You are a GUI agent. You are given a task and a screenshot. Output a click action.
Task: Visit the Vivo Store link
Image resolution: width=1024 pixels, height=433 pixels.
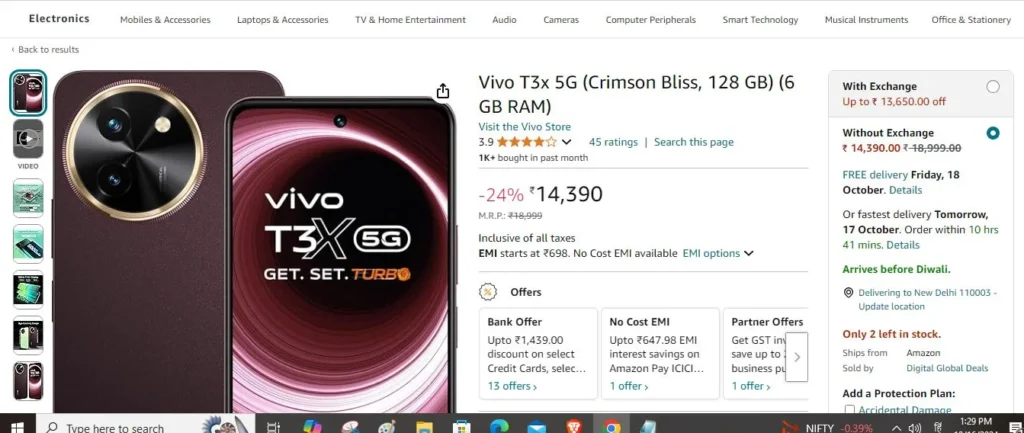pyautogui.click(x=524, y=127)
